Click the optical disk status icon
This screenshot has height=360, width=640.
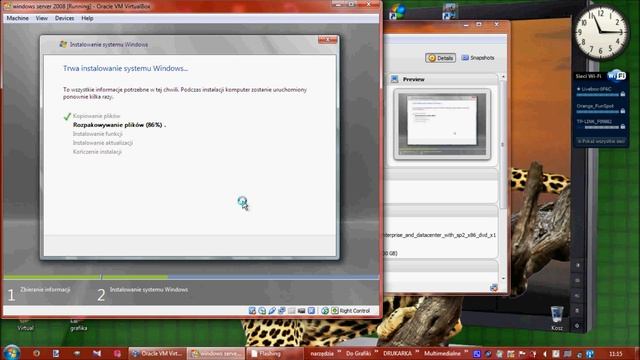click(262, 311)
